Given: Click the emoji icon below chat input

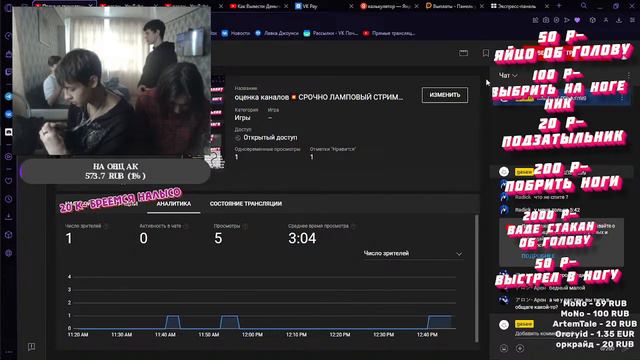Looking at the screenshot, I should click(x=504, y=348).
